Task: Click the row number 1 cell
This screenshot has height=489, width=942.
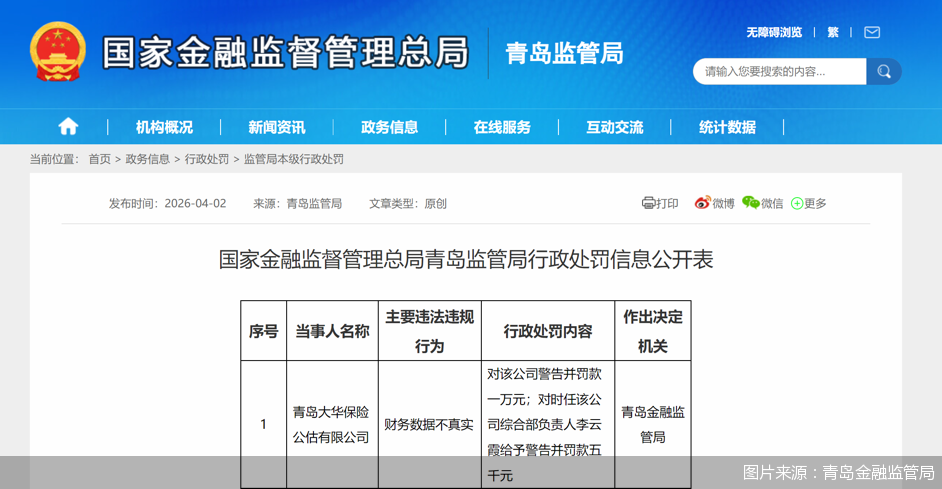Action: click(263, 425)
